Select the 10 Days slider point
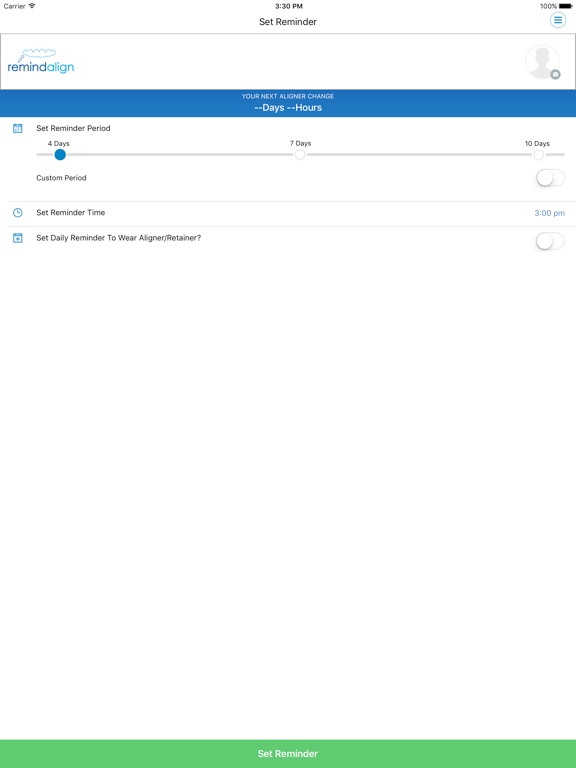Screen dimensions: 576x768 pos(539,155)
